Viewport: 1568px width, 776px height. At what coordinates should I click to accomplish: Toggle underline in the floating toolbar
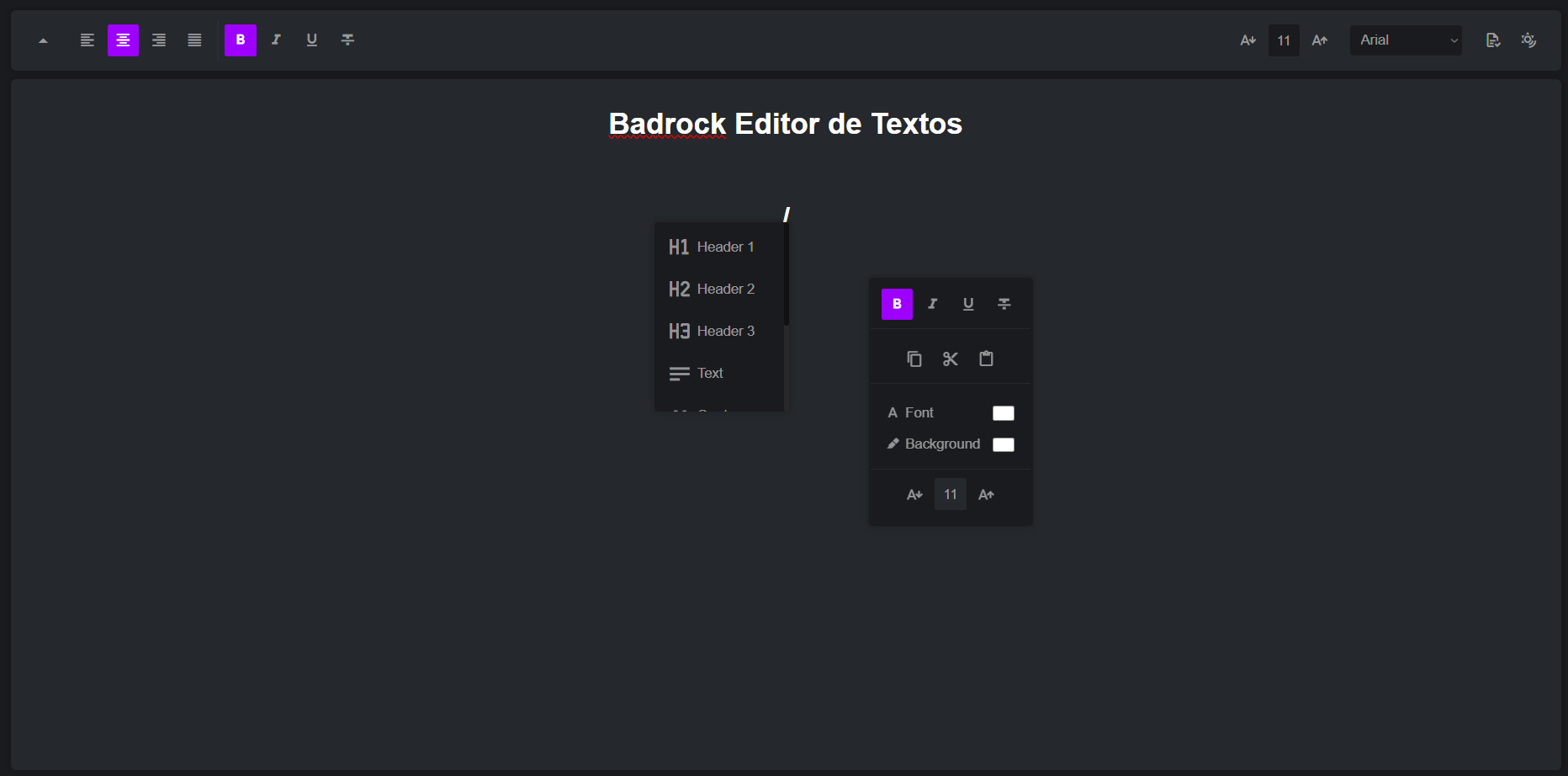point(968,304)
